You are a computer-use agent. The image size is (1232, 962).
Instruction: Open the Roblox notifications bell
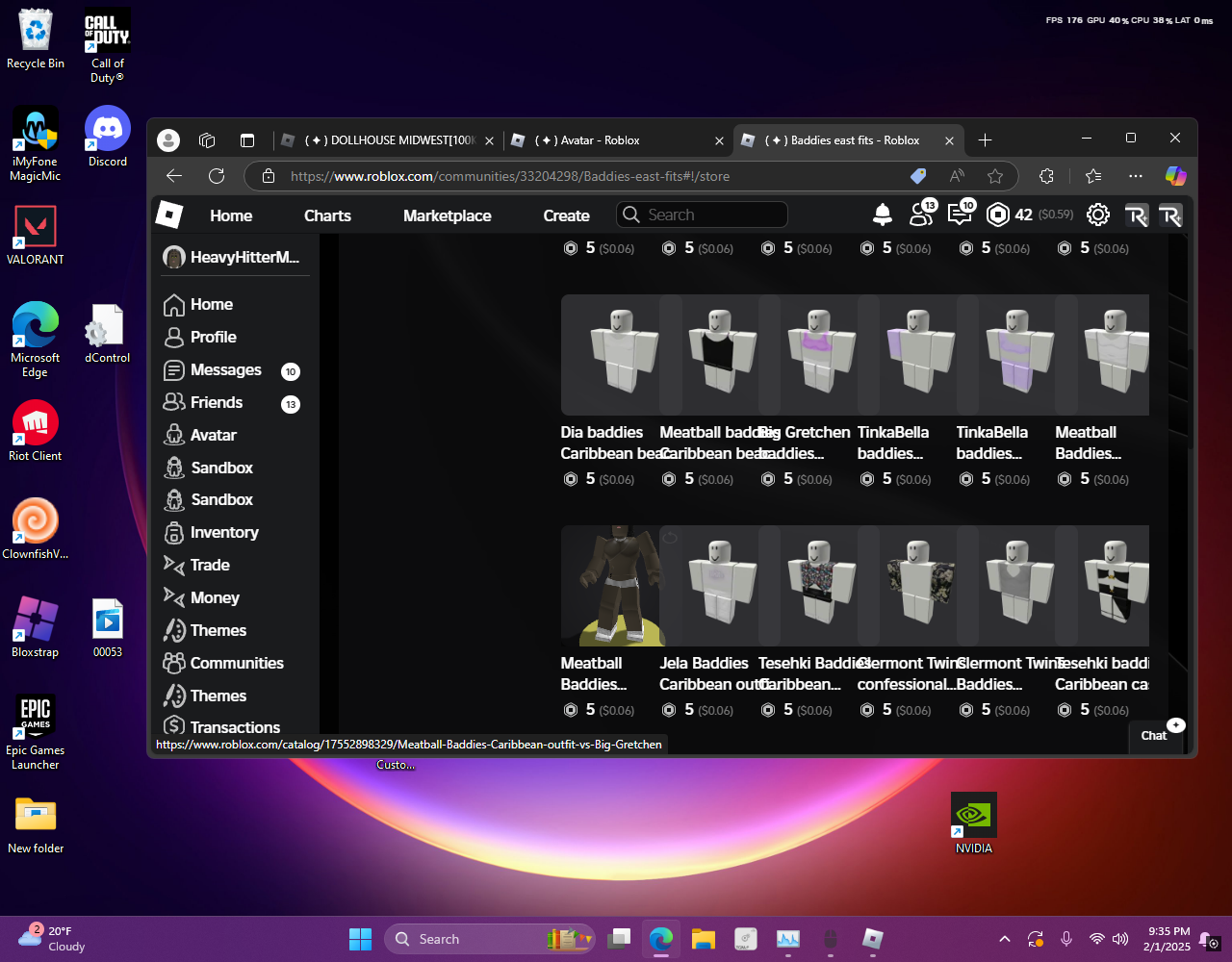[882, 215]
